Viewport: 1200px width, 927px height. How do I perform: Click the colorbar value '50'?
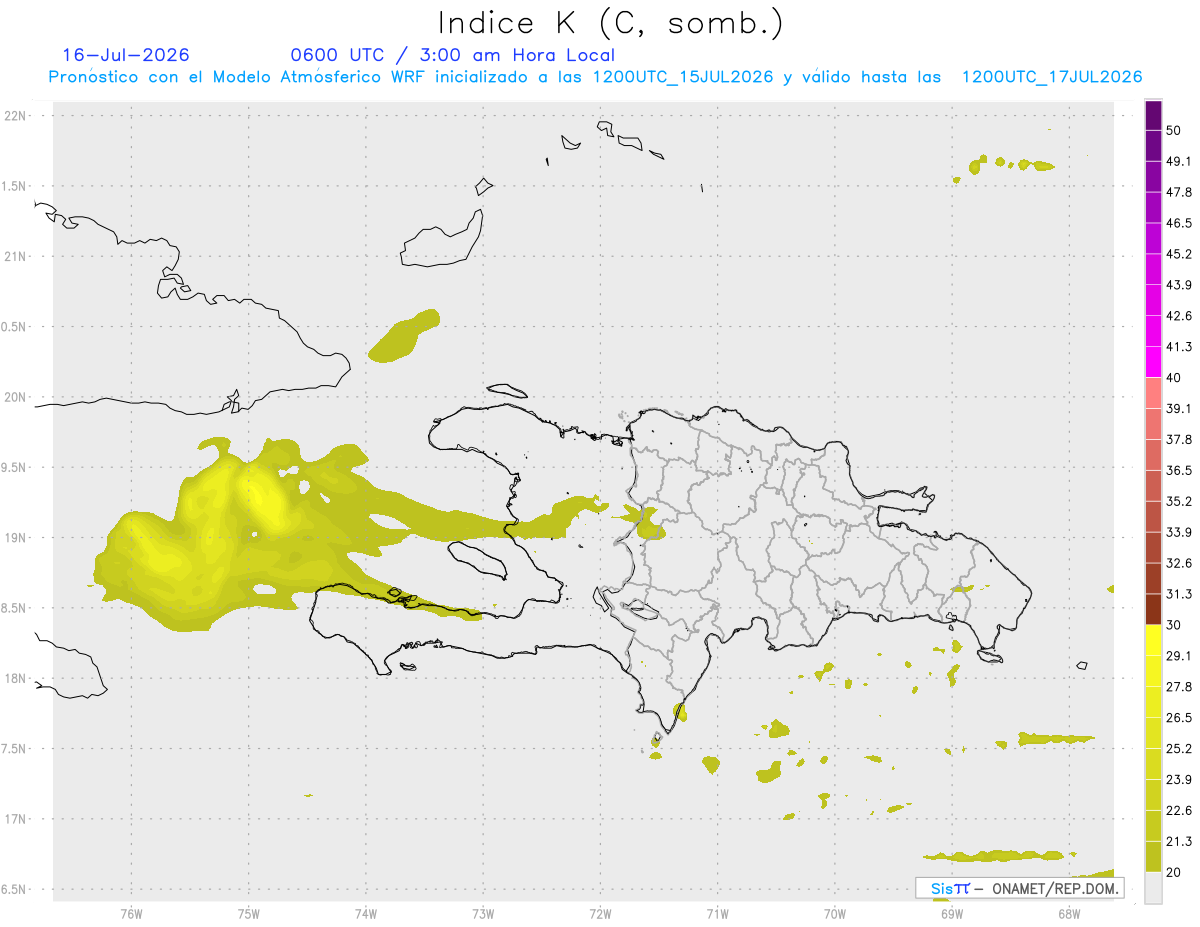(x=1174, y=131)
